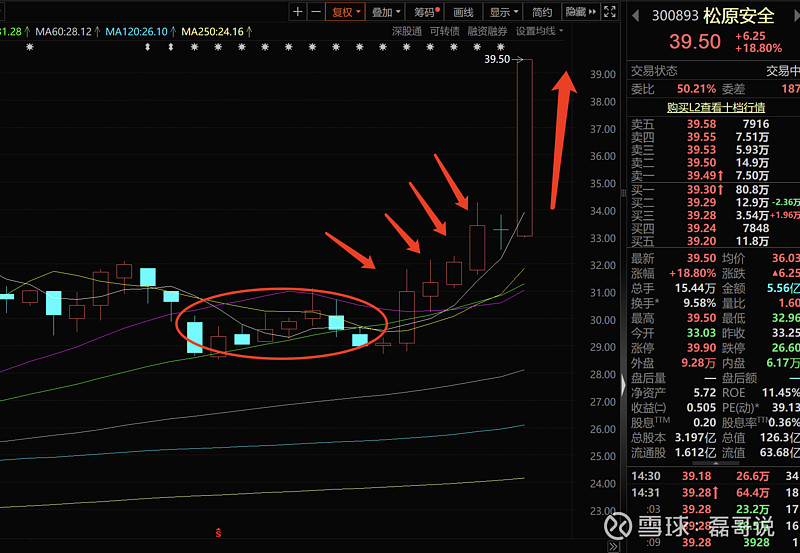This screenshot has height=553, width=800.
Task: Click 隐藏 to hide the side panel
Action: pos(580,12)
